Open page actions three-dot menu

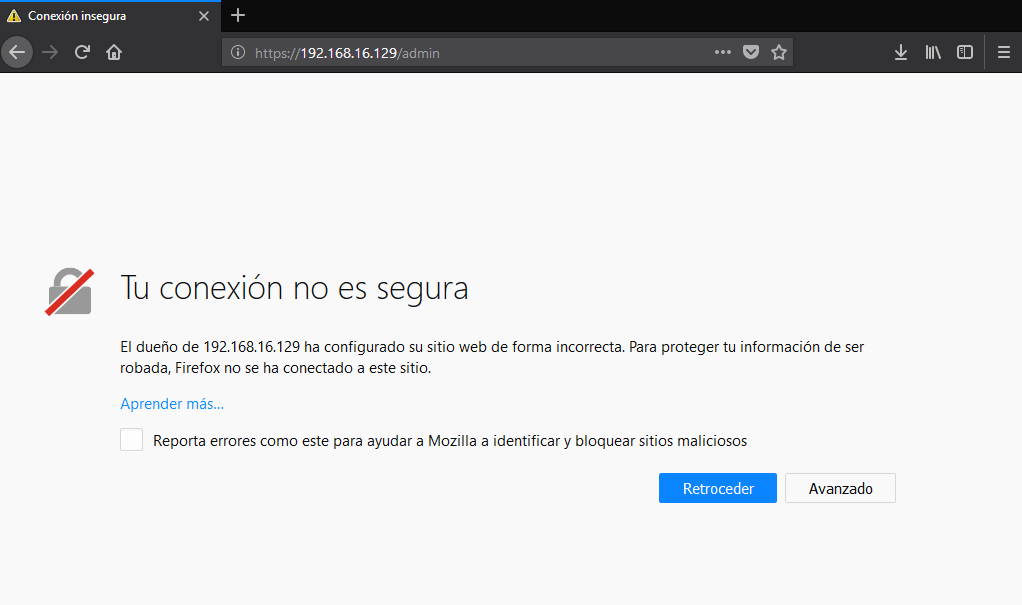point(723,53)
